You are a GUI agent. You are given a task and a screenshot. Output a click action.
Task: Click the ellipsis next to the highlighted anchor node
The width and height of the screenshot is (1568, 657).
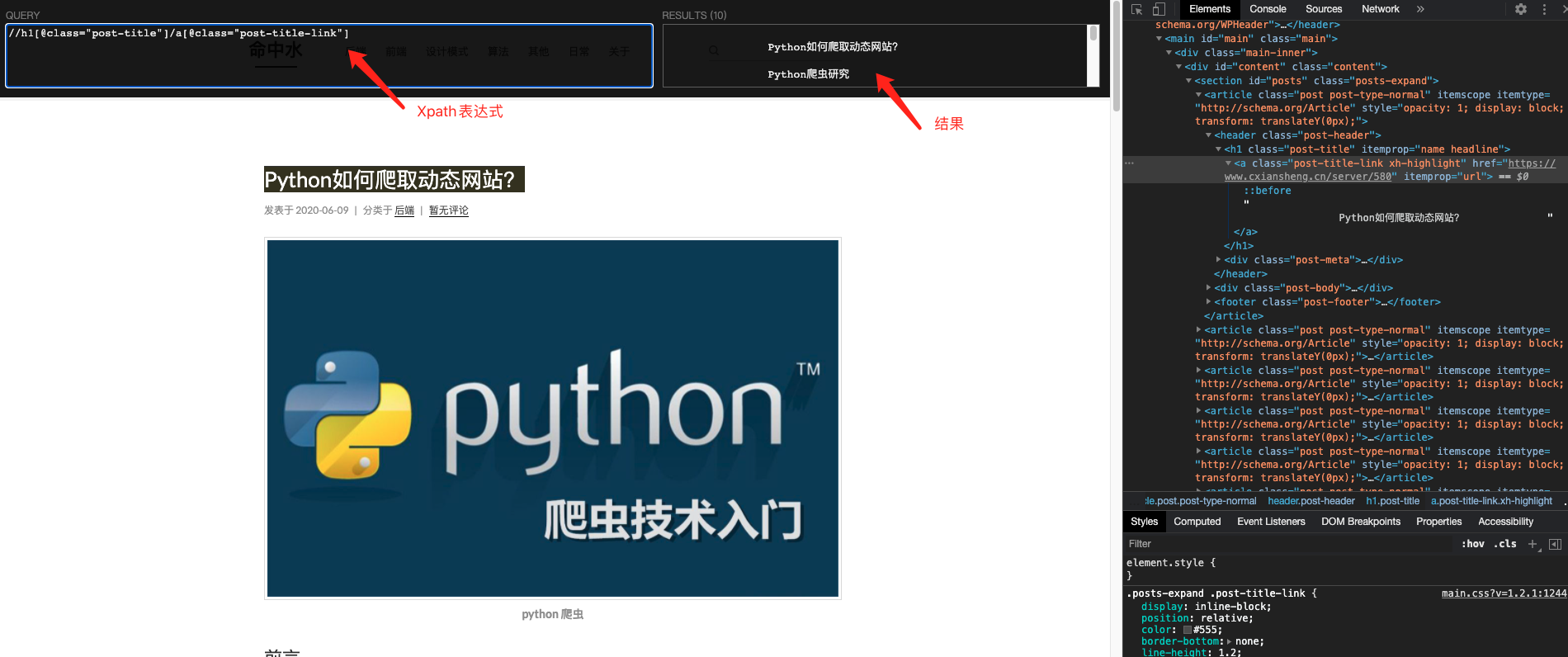[x=1129, y=163]
